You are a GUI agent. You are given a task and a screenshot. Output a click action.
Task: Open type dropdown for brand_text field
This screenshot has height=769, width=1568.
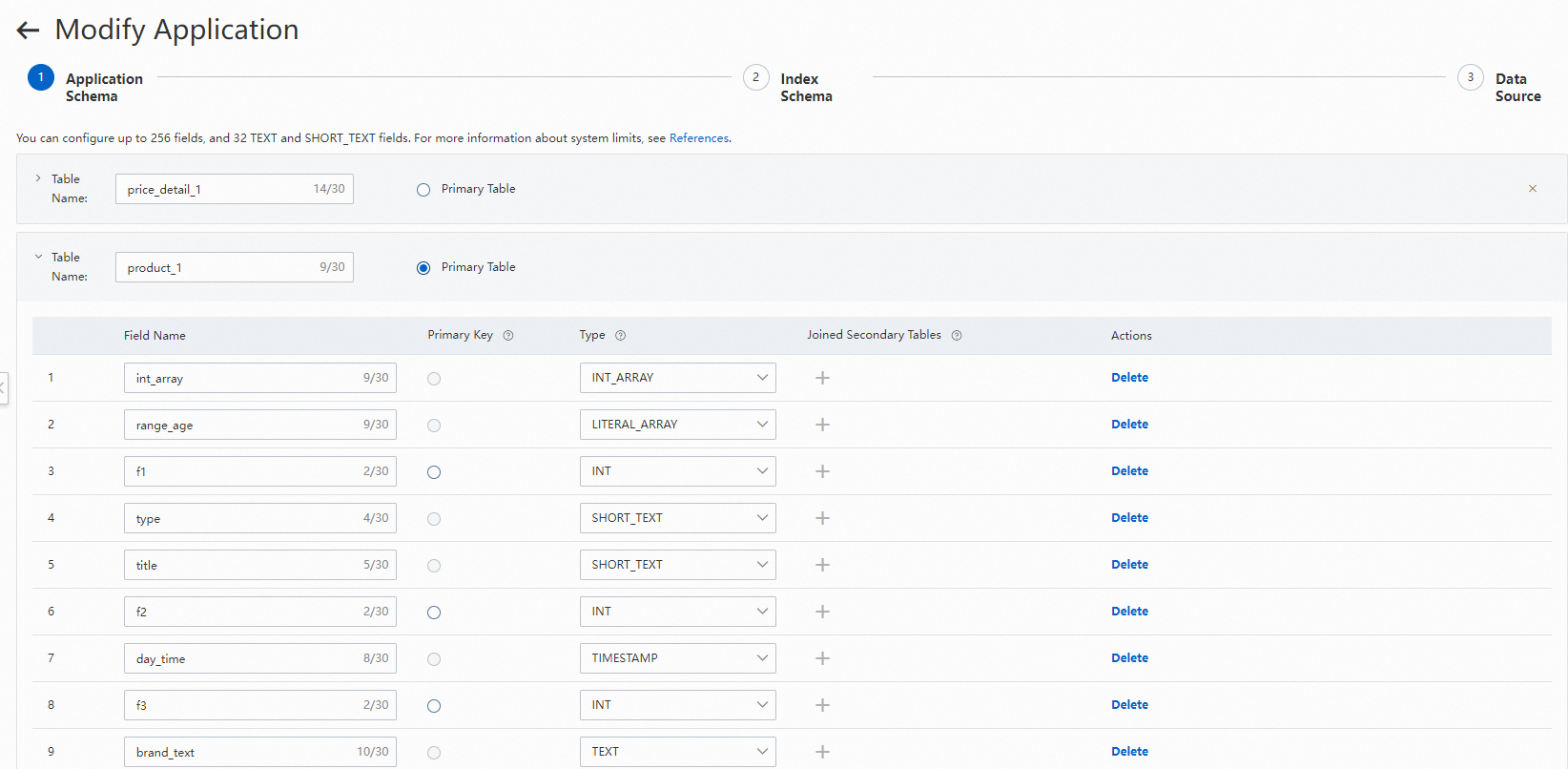point(677,752)
